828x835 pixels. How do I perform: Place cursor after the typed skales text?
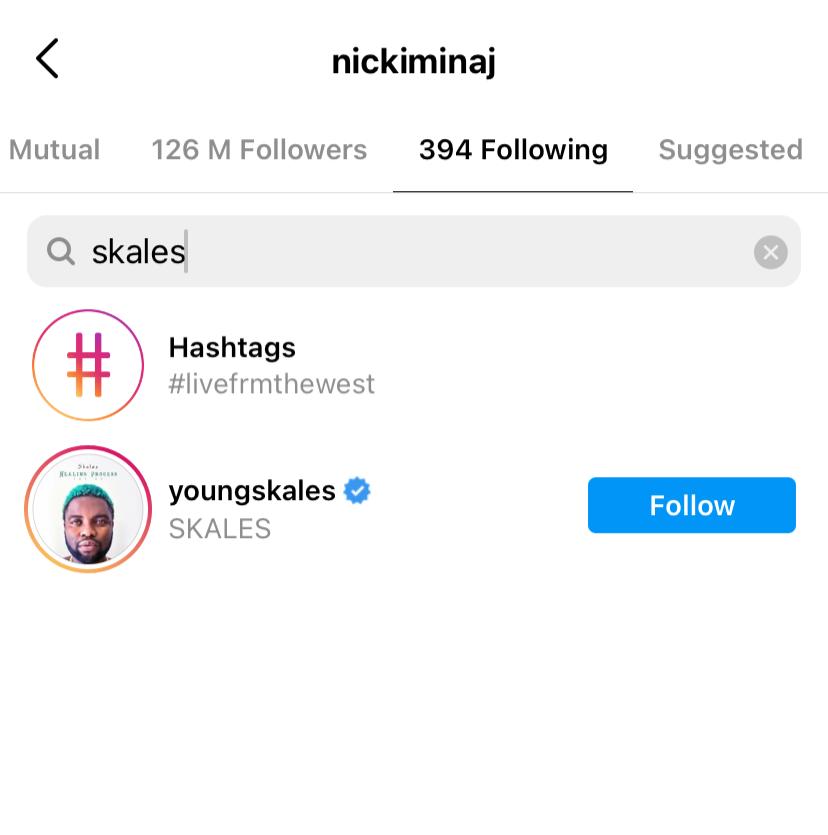(187, 251)
